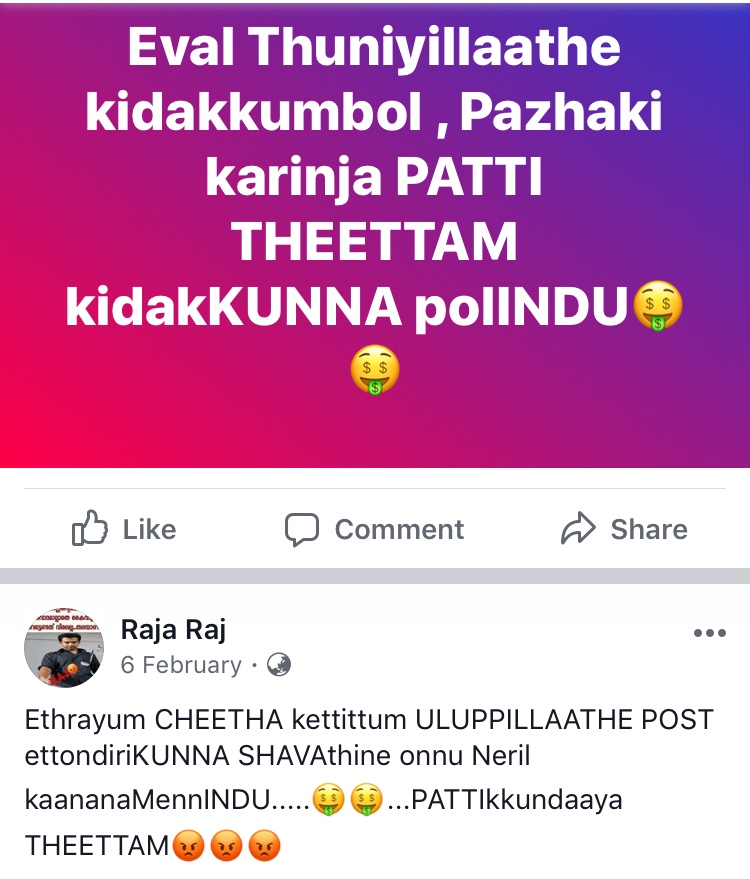This screenshot has width=750, height=879.
Task: Click the centered money-mouth emoji on the last line
Action: [x=375, y=369]
